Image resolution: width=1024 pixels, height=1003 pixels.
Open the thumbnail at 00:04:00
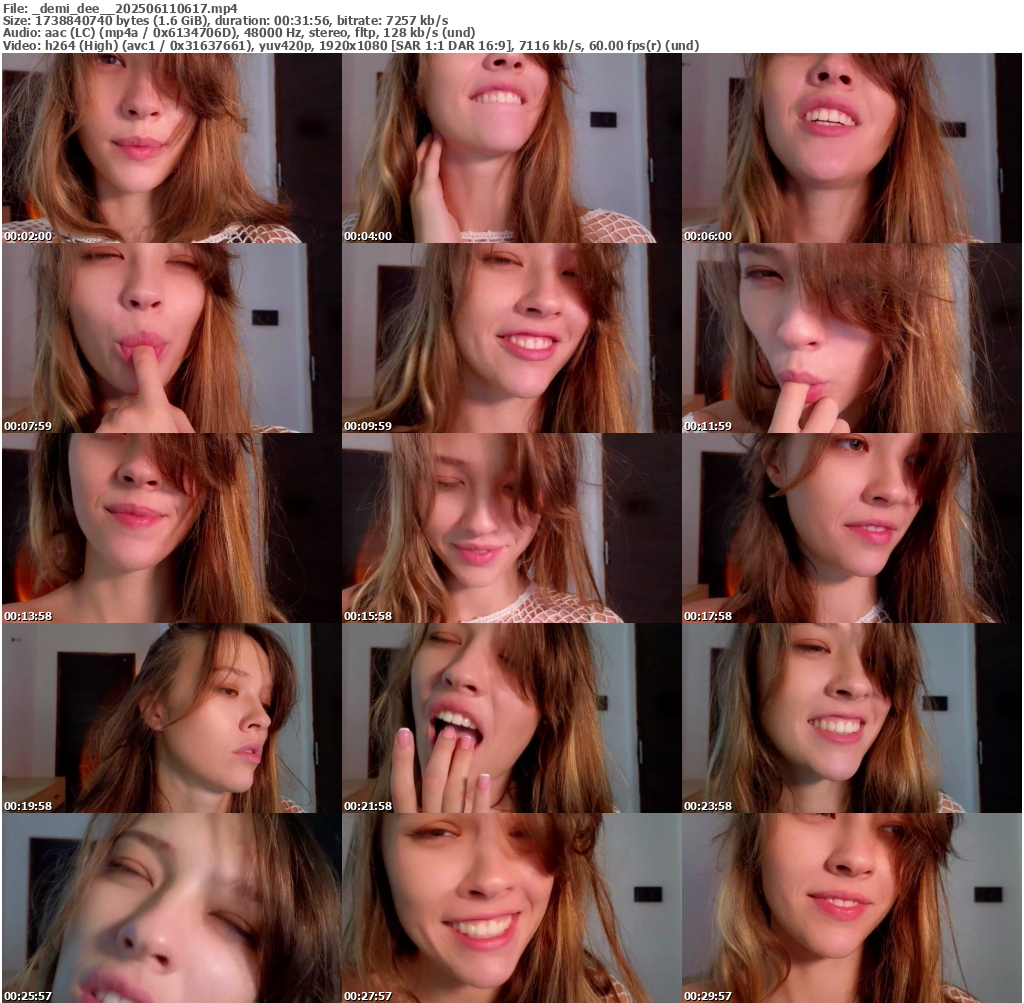click(x=511, y=148)
